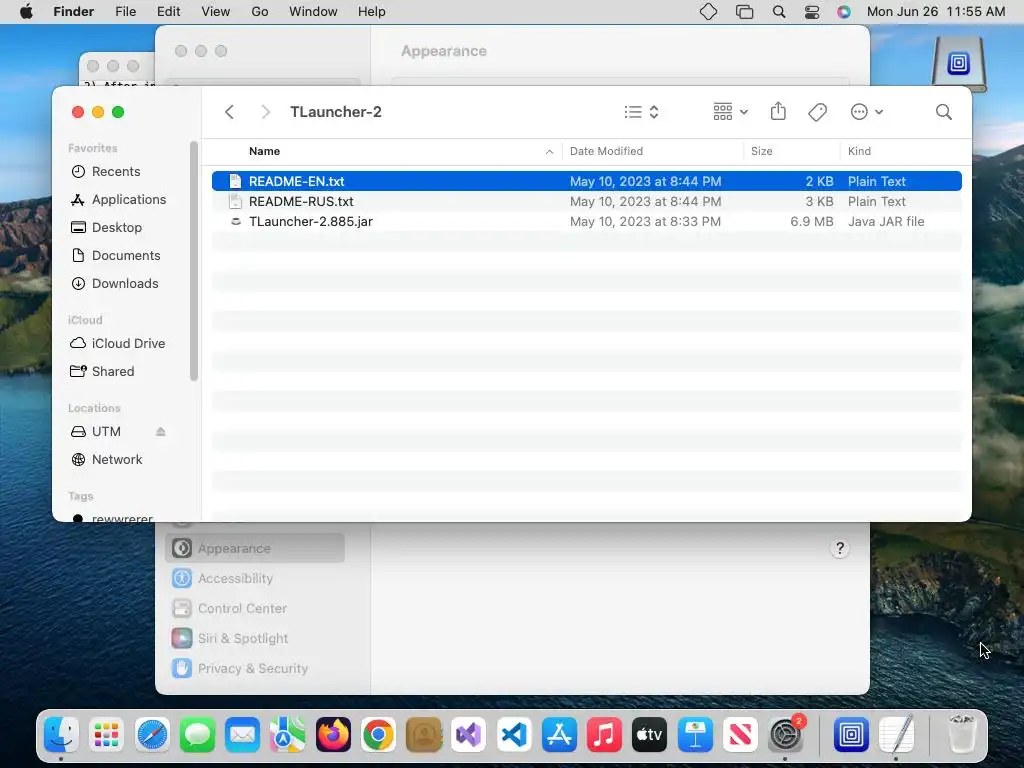Viewport: 1024px width, 768px height.
Task: Click the sidebar scrollbar in Finder
Action: tap(193, 261)
